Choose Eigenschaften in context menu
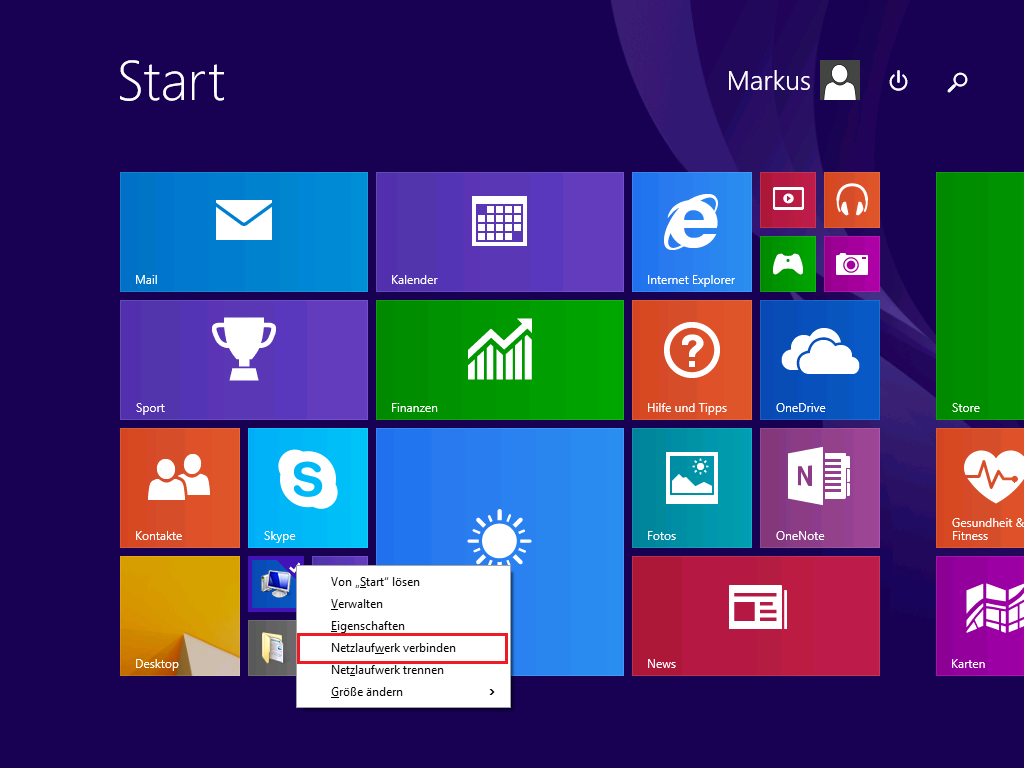Viewport: 1024px width, 768px height. point(403,626)
